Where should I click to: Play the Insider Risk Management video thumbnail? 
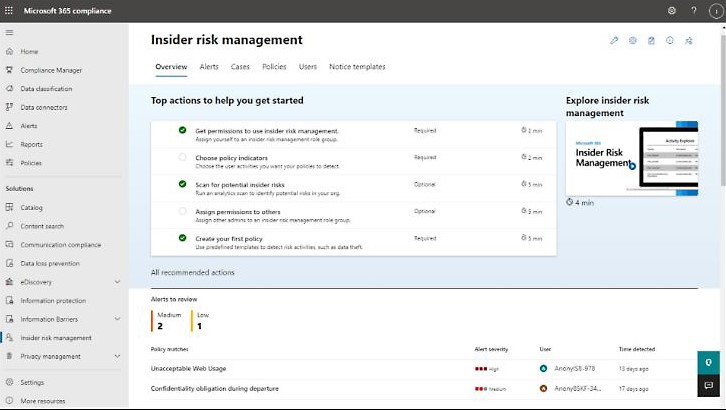(x=632, y=158)
